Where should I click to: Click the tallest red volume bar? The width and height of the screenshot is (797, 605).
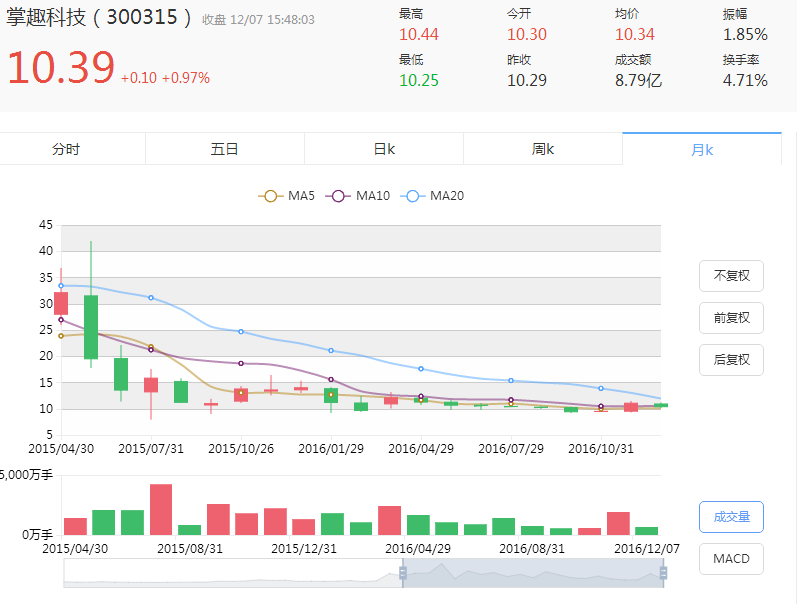click(x=161, y=510)
